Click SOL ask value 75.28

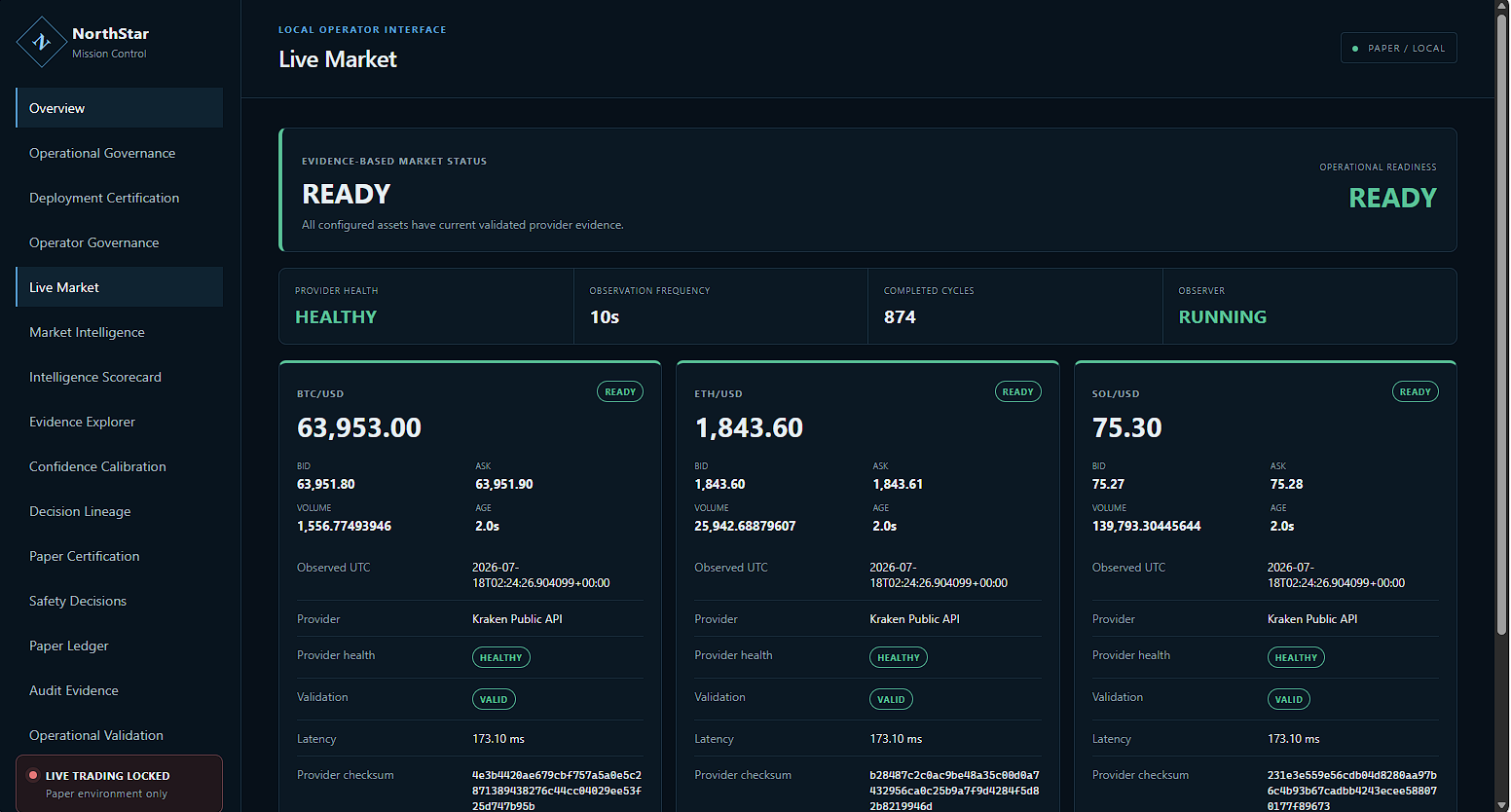(1287, 485)
